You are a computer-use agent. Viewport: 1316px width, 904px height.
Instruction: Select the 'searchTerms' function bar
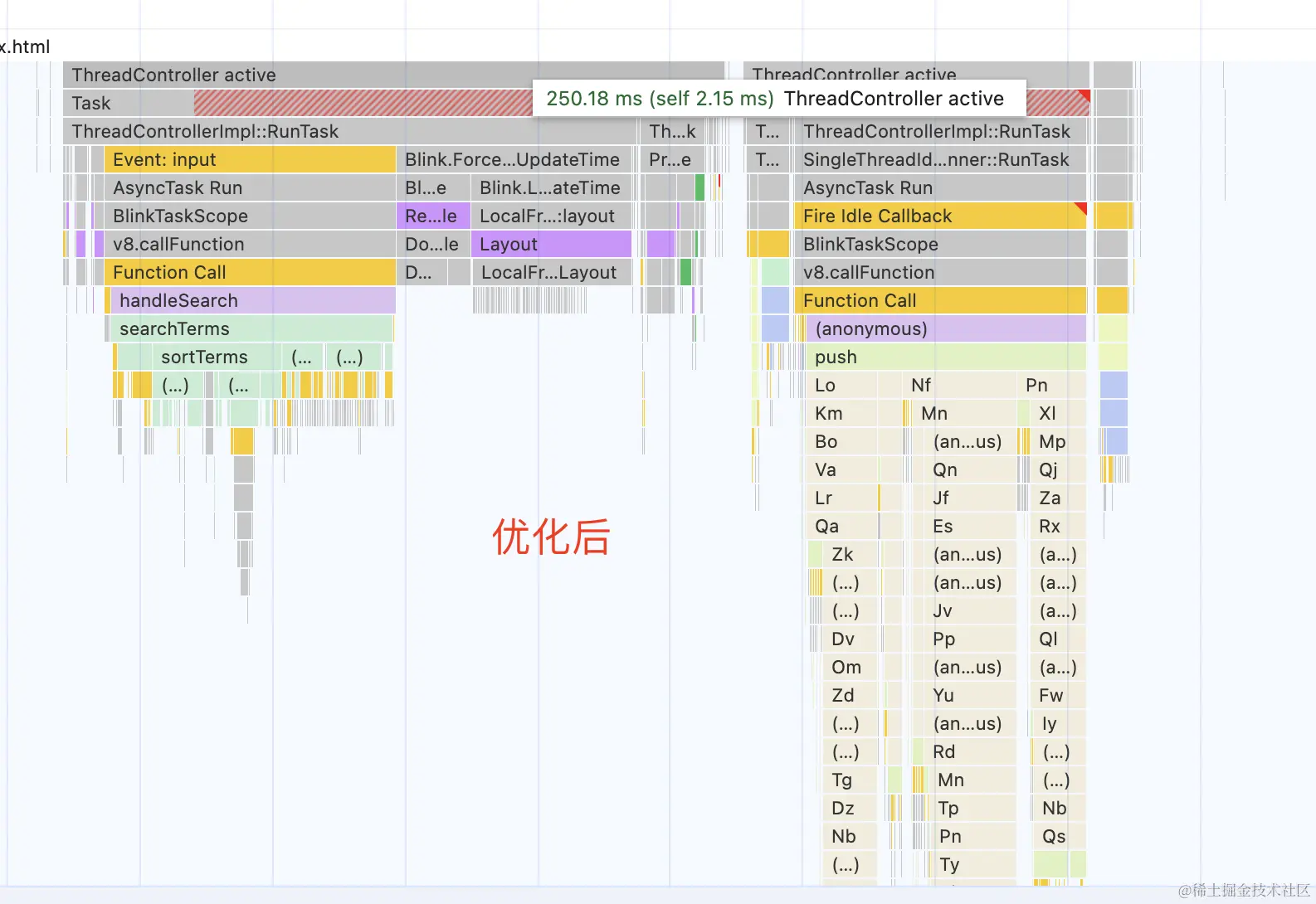[251, 328]
